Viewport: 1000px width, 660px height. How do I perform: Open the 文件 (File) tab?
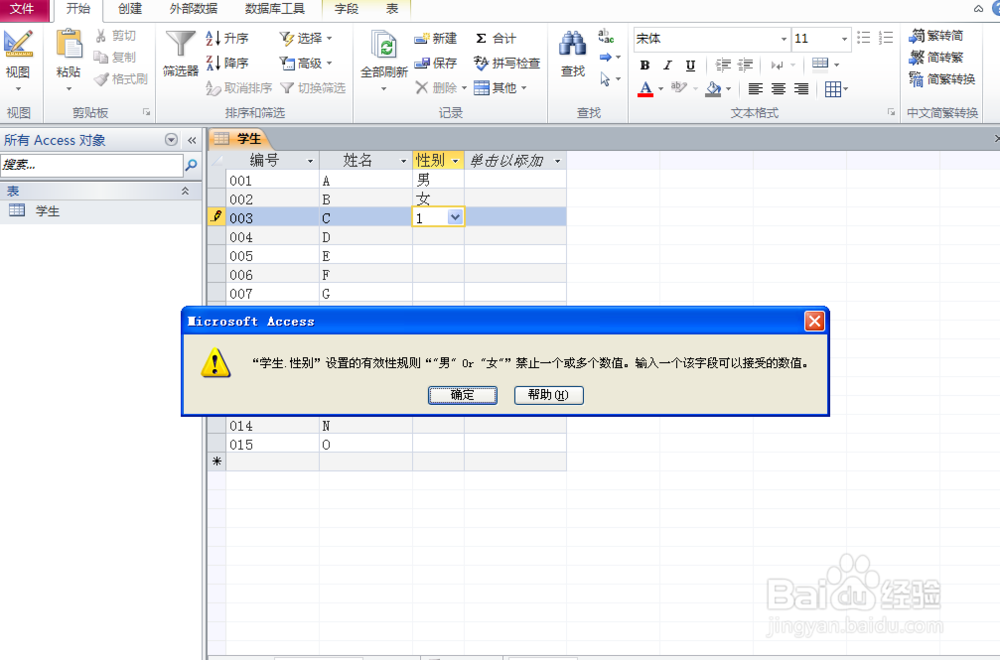[x=22, y=9]
